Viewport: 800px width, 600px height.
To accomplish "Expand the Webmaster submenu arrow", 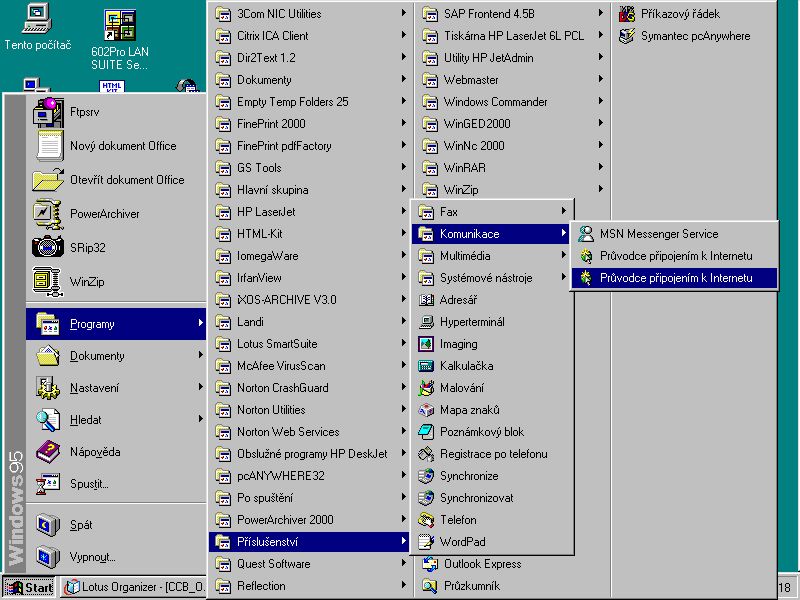I will coord(601,79).
